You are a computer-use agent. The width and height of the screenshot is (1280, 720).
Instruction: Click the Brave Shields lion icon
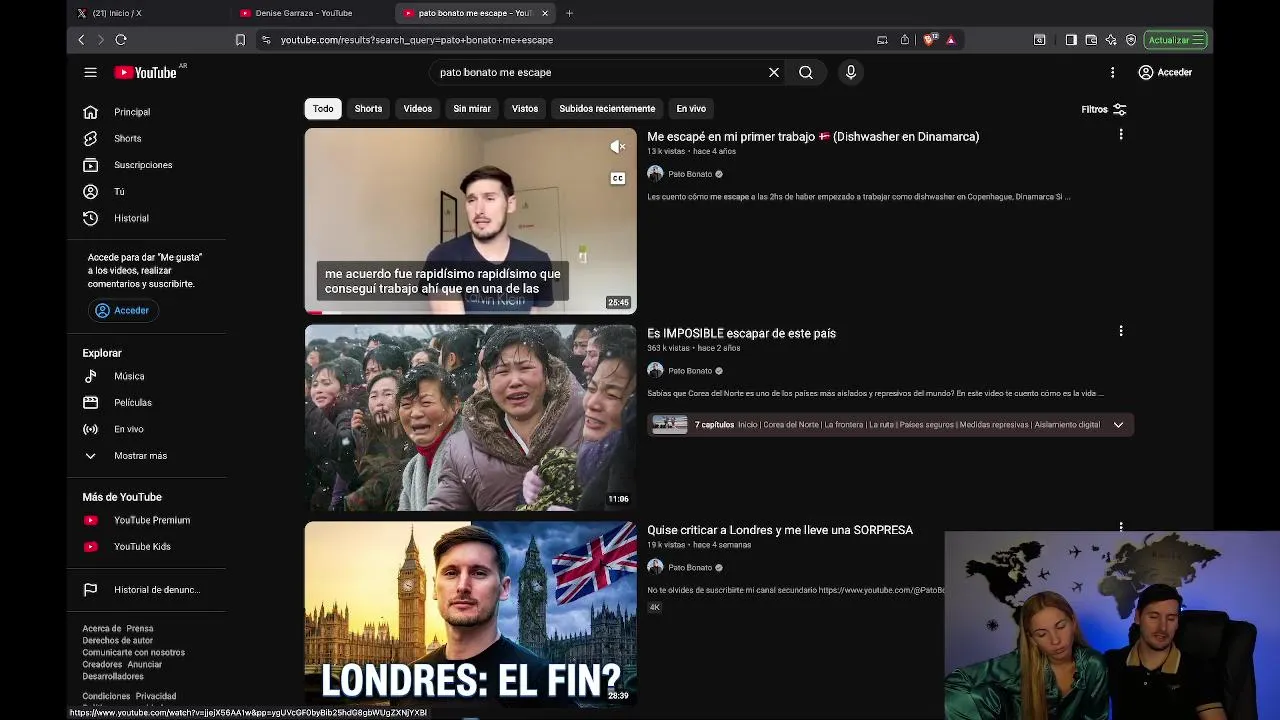coord(929,40)
